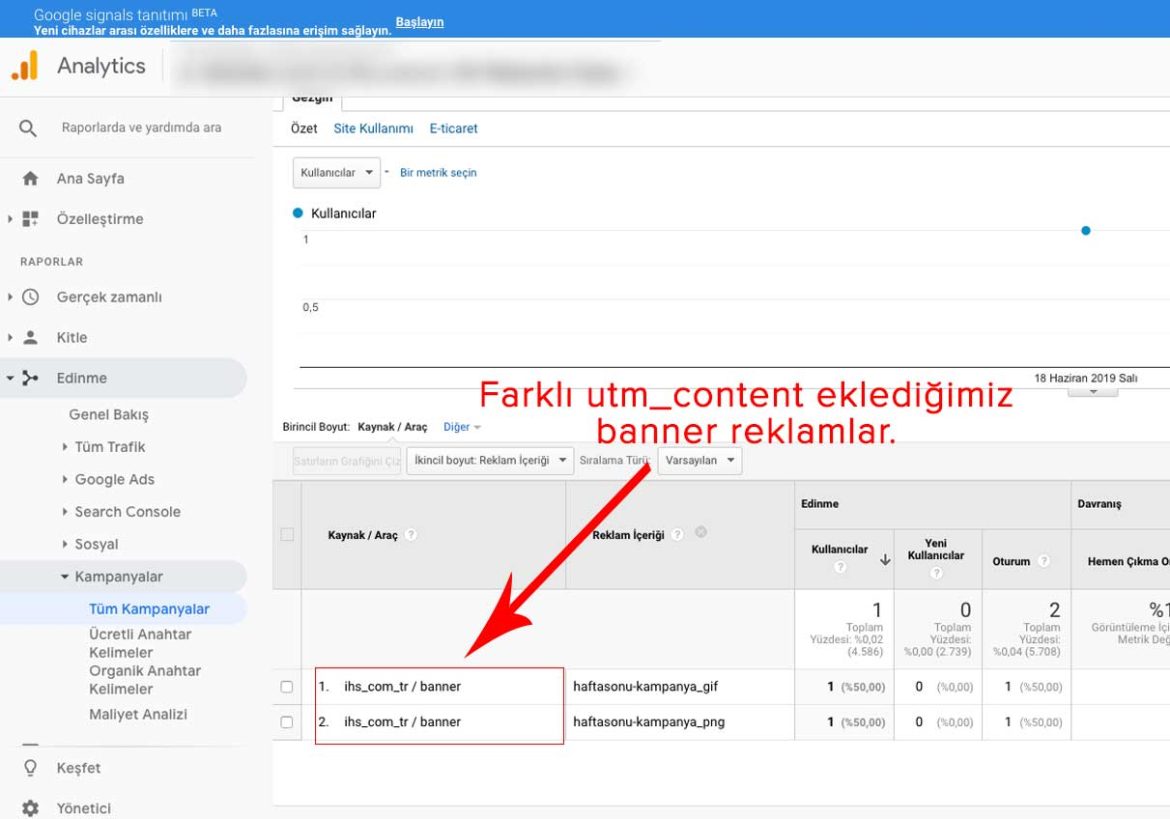Screen dimensions: 1170x819
Task: Open Yönetici via the gear icon
Action: [30, 808]
